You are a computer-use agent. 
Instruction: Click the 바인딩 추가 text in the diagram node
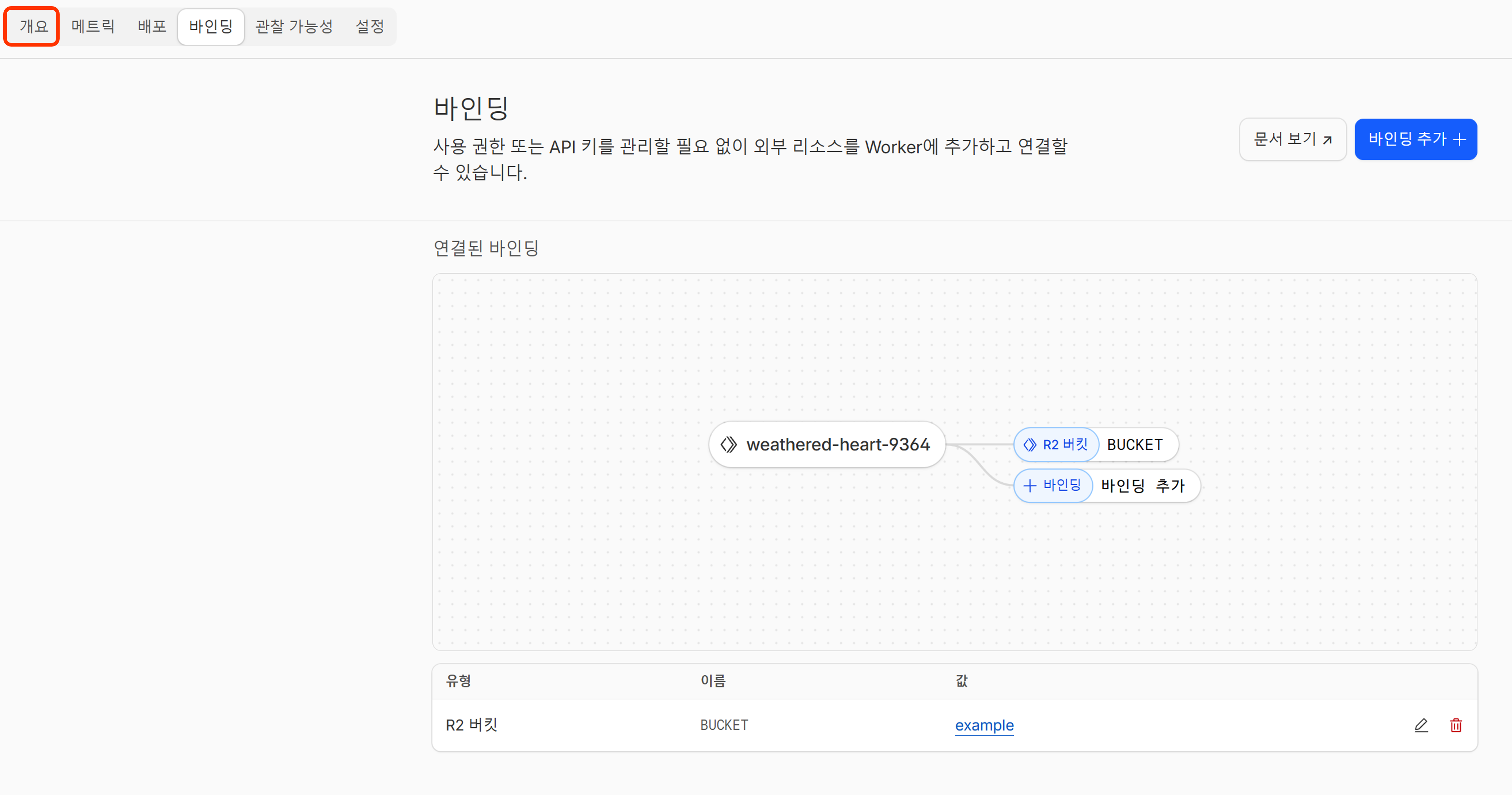pyautogui.click(x=1142, y=486)
